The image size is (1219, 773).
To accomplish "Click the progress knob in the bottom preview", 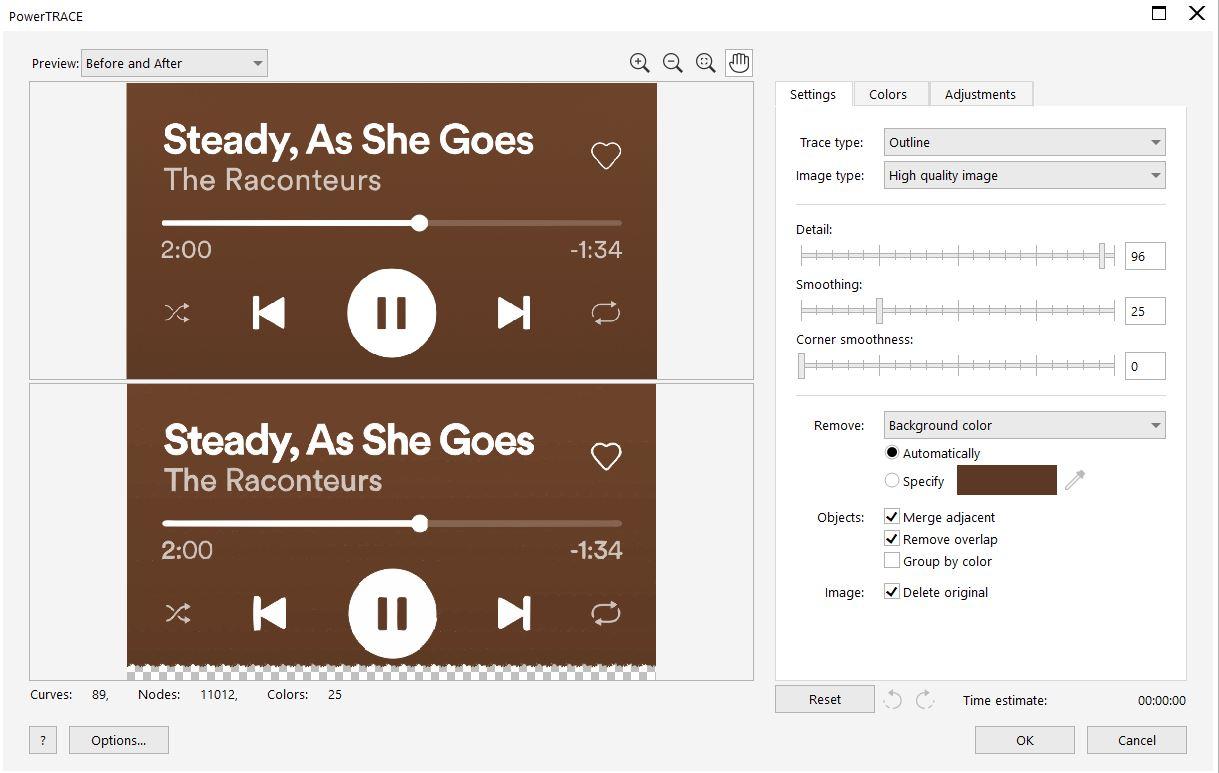I will click(x=420, y=523).
